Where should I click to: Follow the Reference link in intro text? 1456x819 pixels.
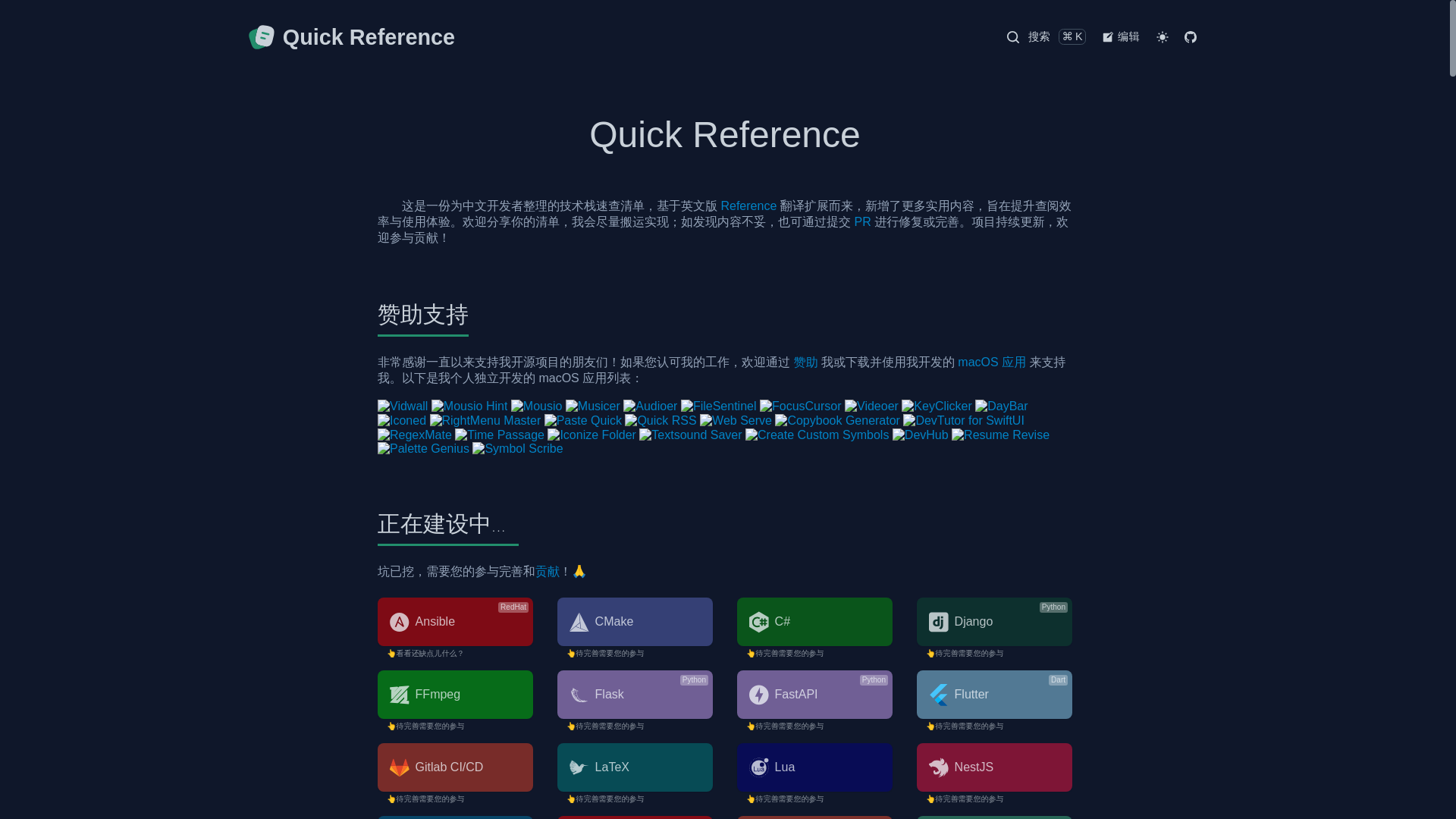[x=748, y=206]
